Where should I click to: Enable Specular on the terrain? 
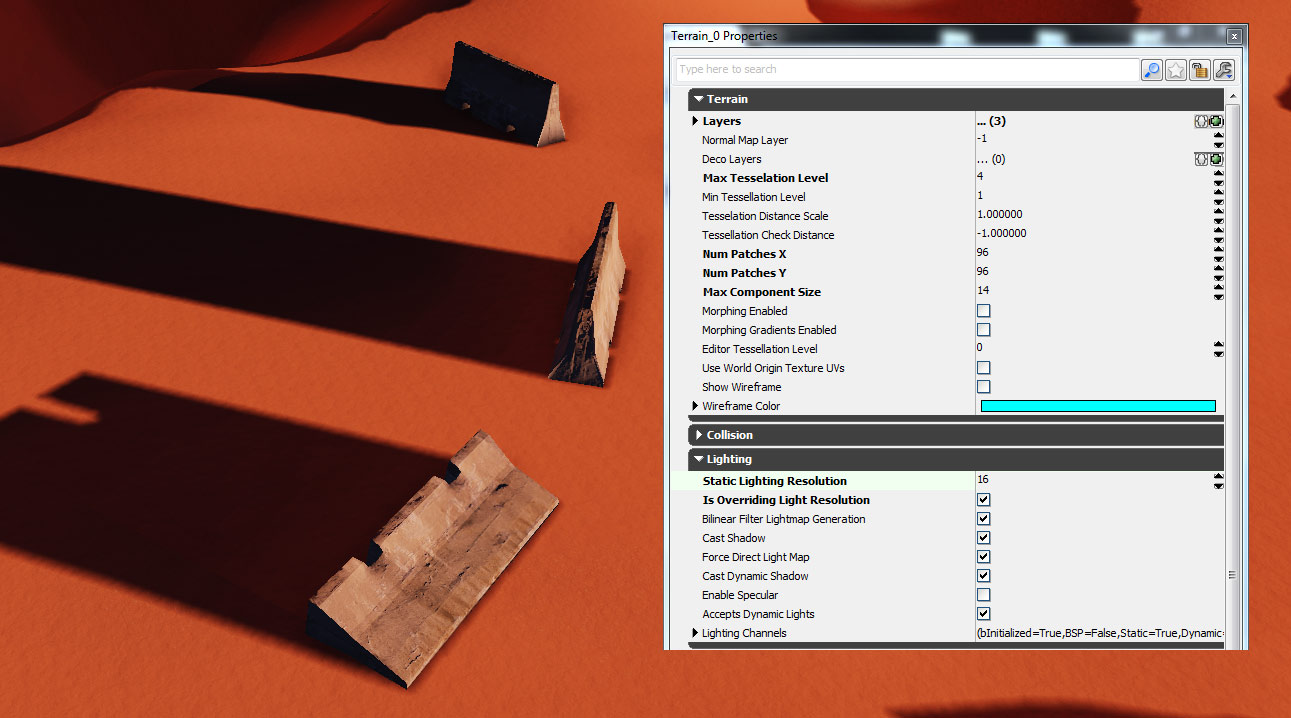[984, 595]
